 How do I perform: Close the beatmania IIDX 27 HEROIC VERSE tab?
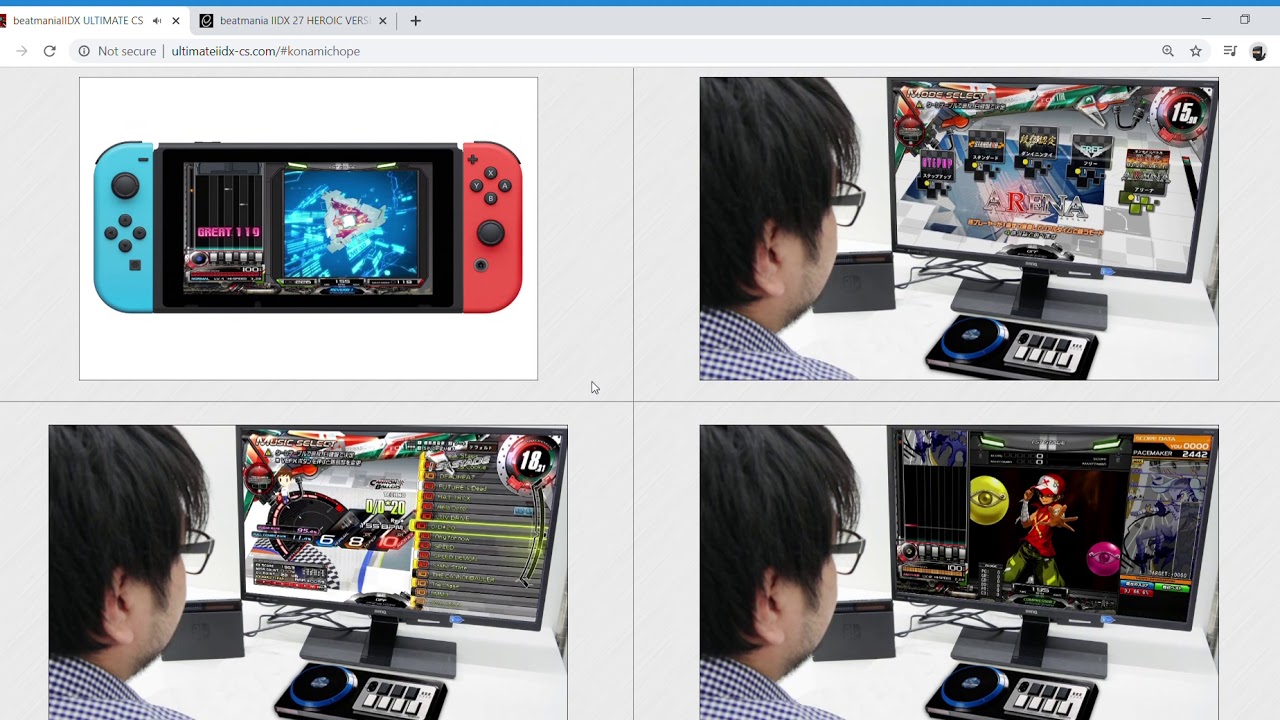383,20
